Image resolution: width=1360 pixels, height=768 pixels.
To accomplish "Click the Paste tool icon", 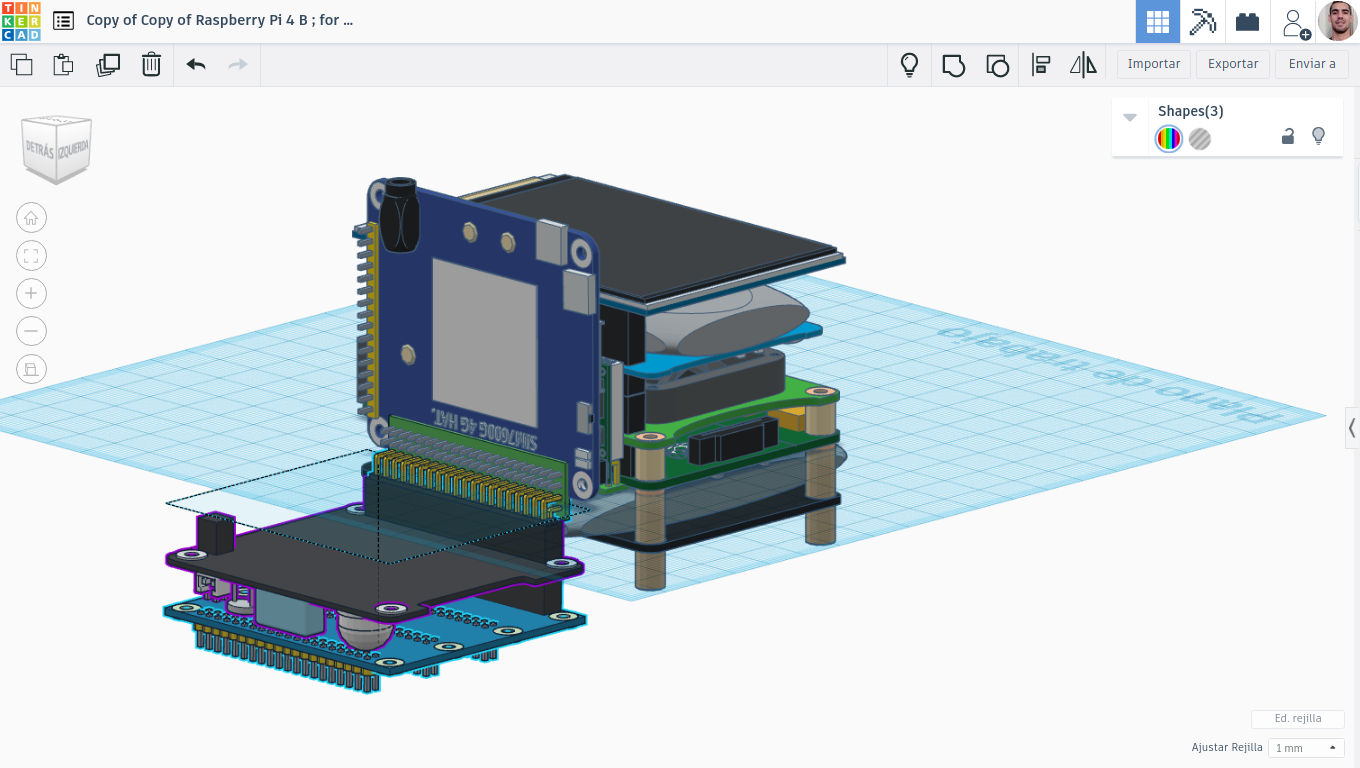I will point(63,65).
